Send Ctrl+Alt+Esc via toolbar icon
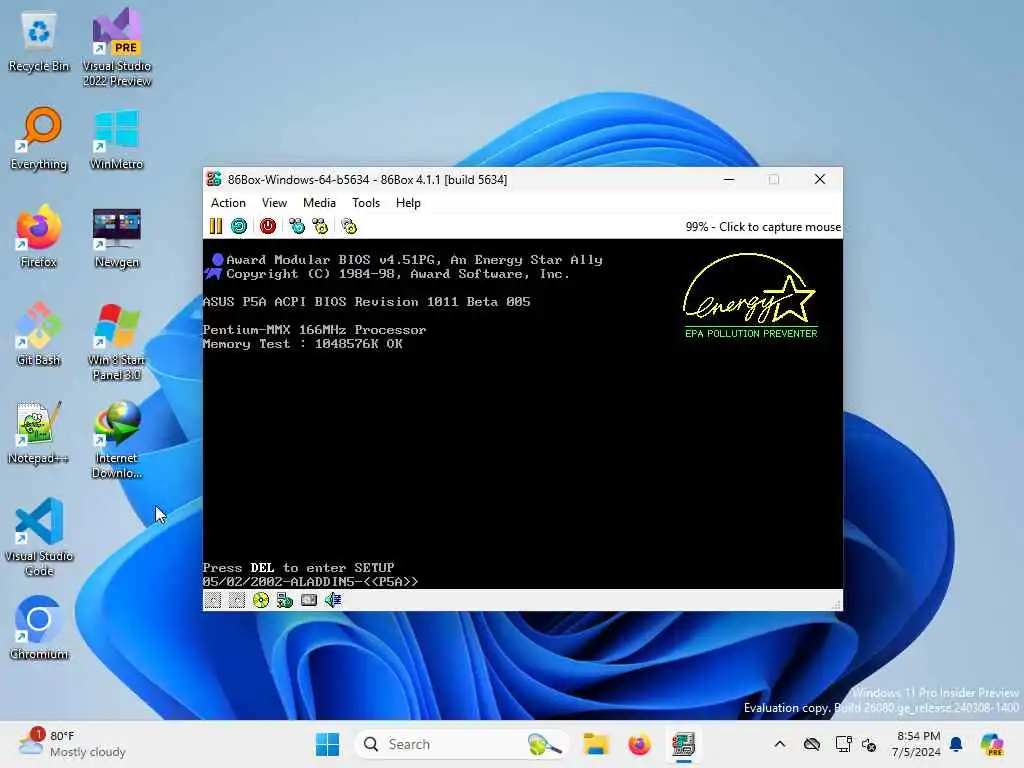The height and width of the screenshot is (768, 1024). point(320,227)
